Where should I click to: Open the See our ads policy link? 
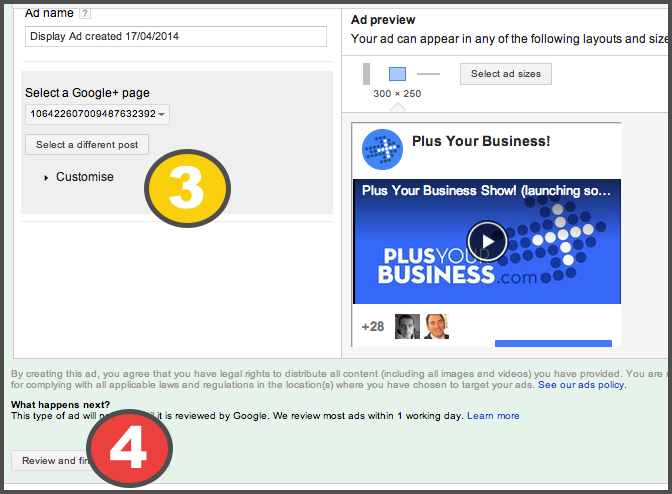582,385
